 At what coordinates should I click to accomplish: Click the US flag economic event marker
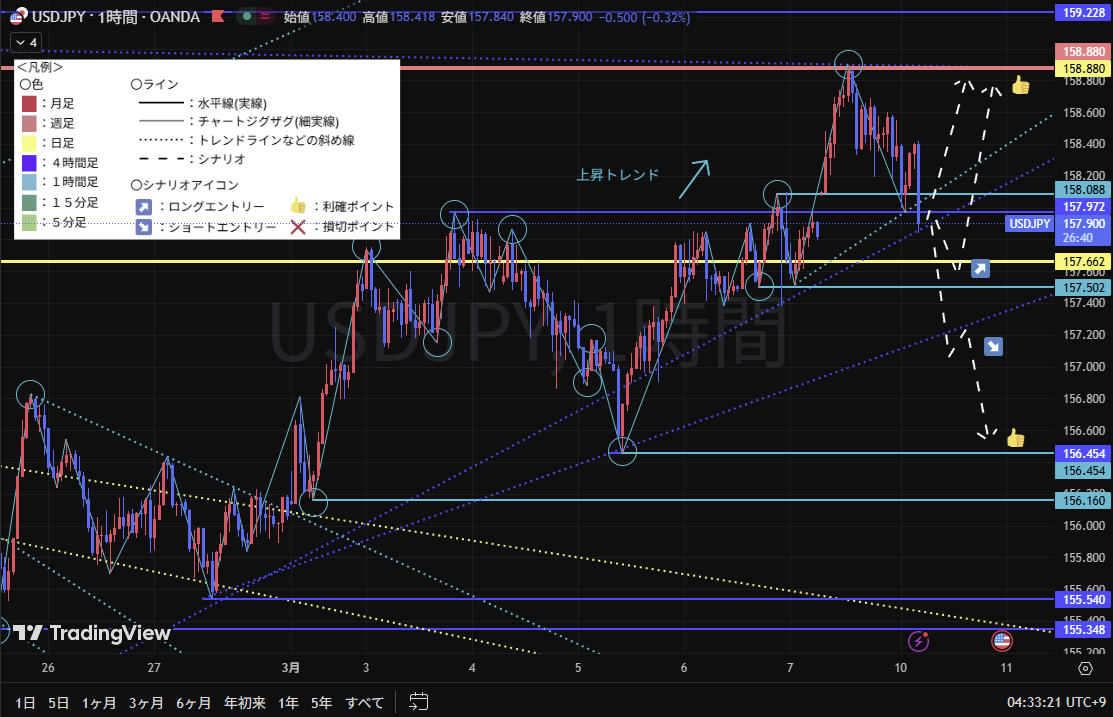click(x=1001, y=641)
